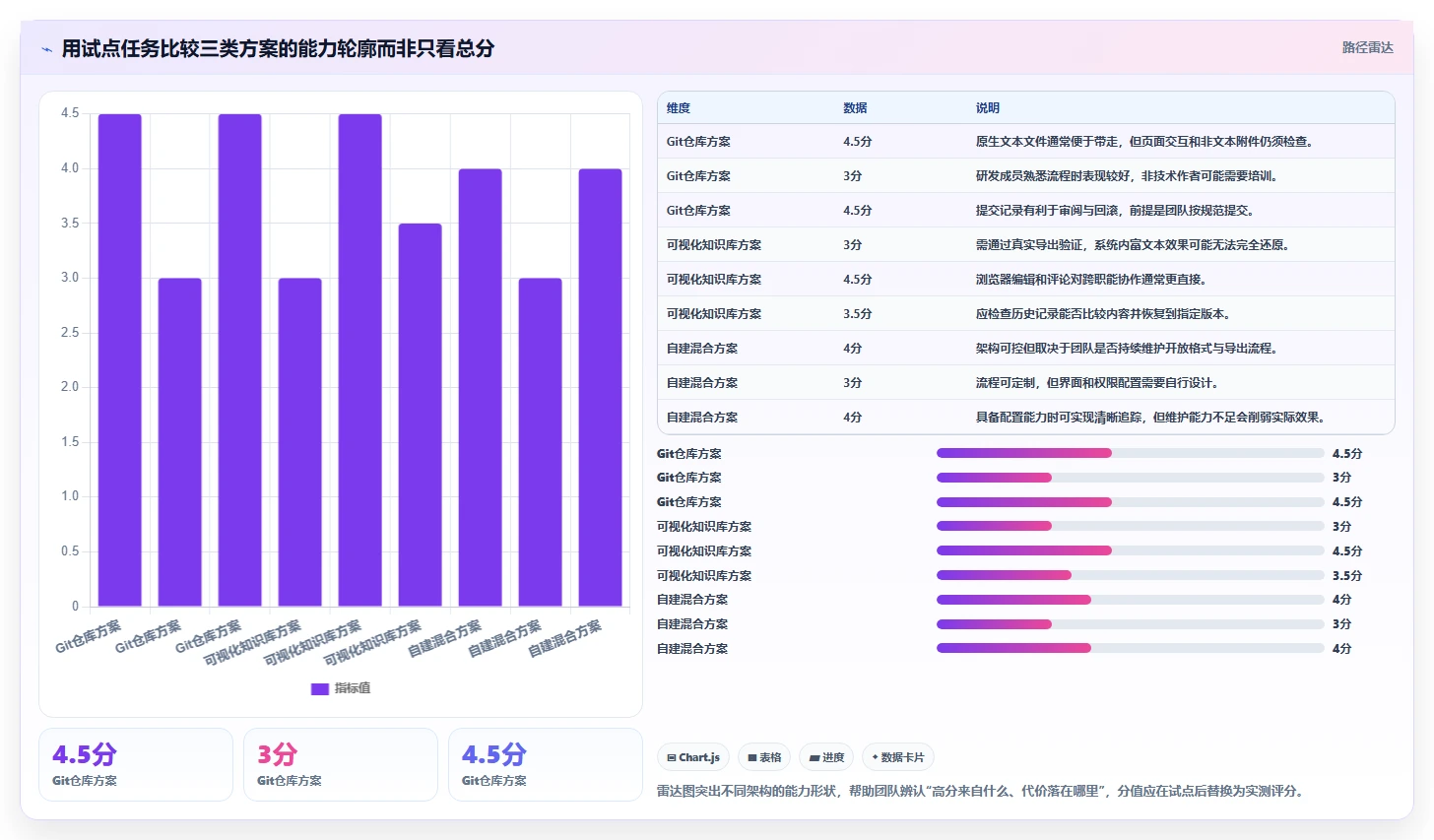Image resolution: width=1434 pixels, height=840 pixels.
Task: Click the 可视化知识库方案 progress bar showing 3分
Action: coord(1131,527)
